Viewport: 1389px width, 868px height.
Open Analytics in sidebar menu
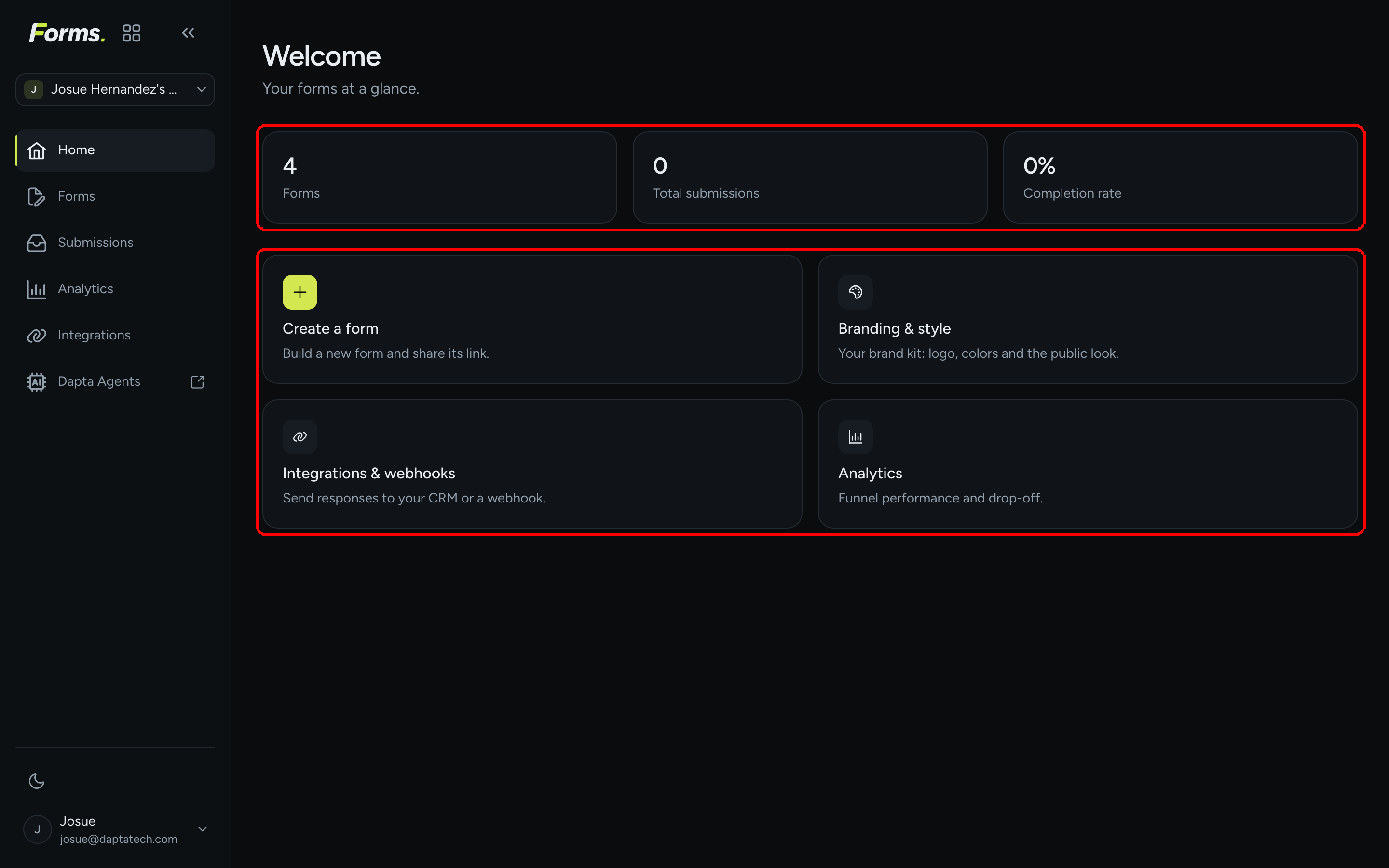tap(115, 289)
